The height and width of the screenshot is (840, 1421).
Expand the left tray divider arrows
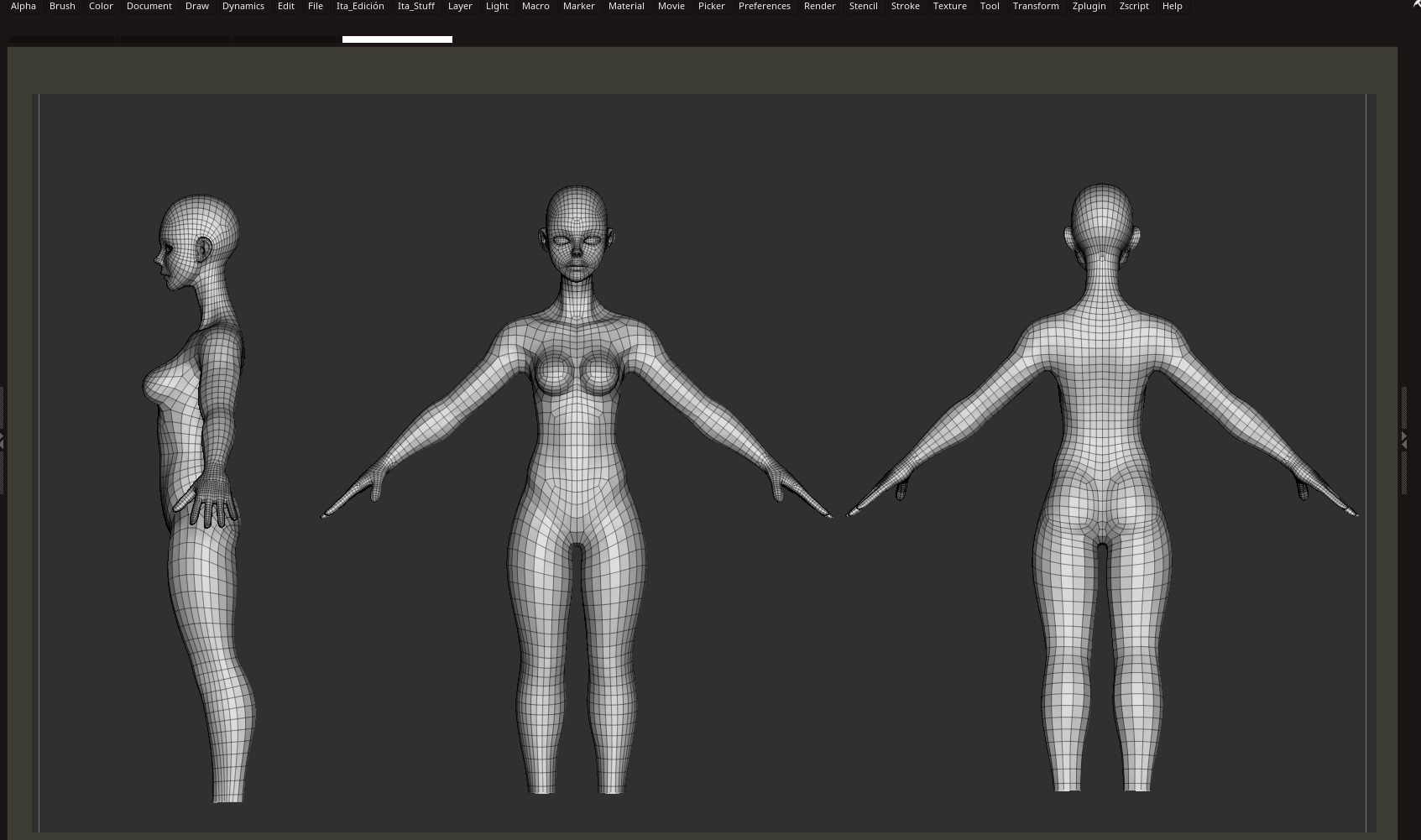click(x=2, y=439)
